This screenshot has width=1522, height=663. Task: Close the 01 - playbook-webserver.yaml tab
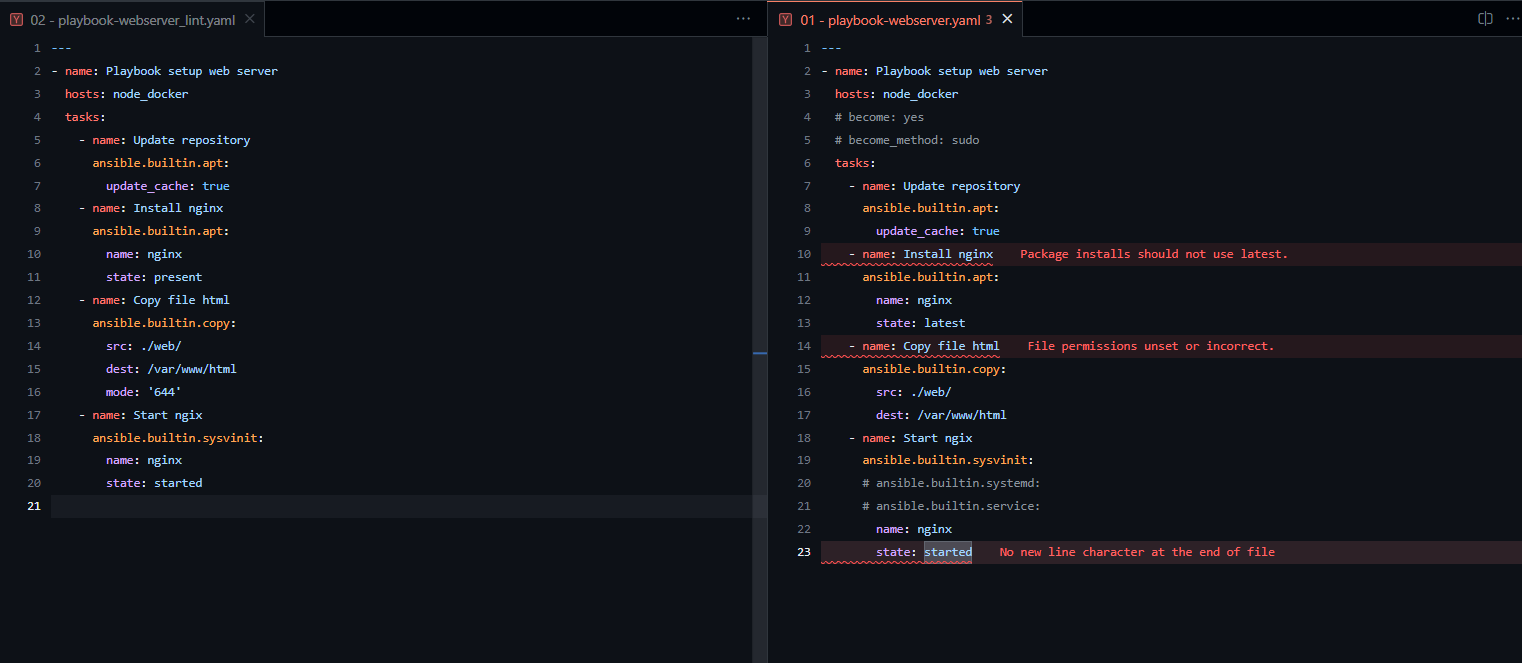point(1007,18)
